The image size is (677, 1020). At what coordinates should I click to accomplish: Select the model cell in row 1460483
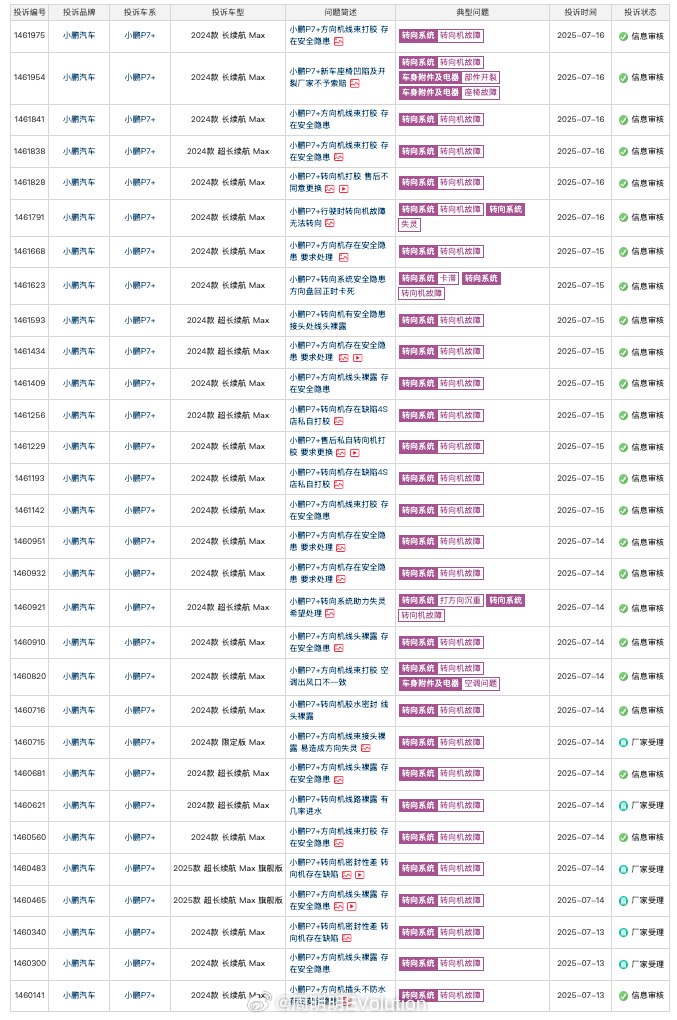click(x=228, y=868)
